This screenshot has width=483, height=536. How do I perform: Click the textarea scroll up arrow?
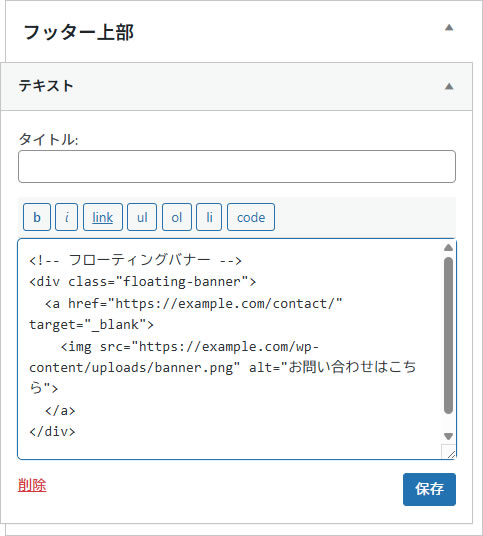click(x=448, y=247)
